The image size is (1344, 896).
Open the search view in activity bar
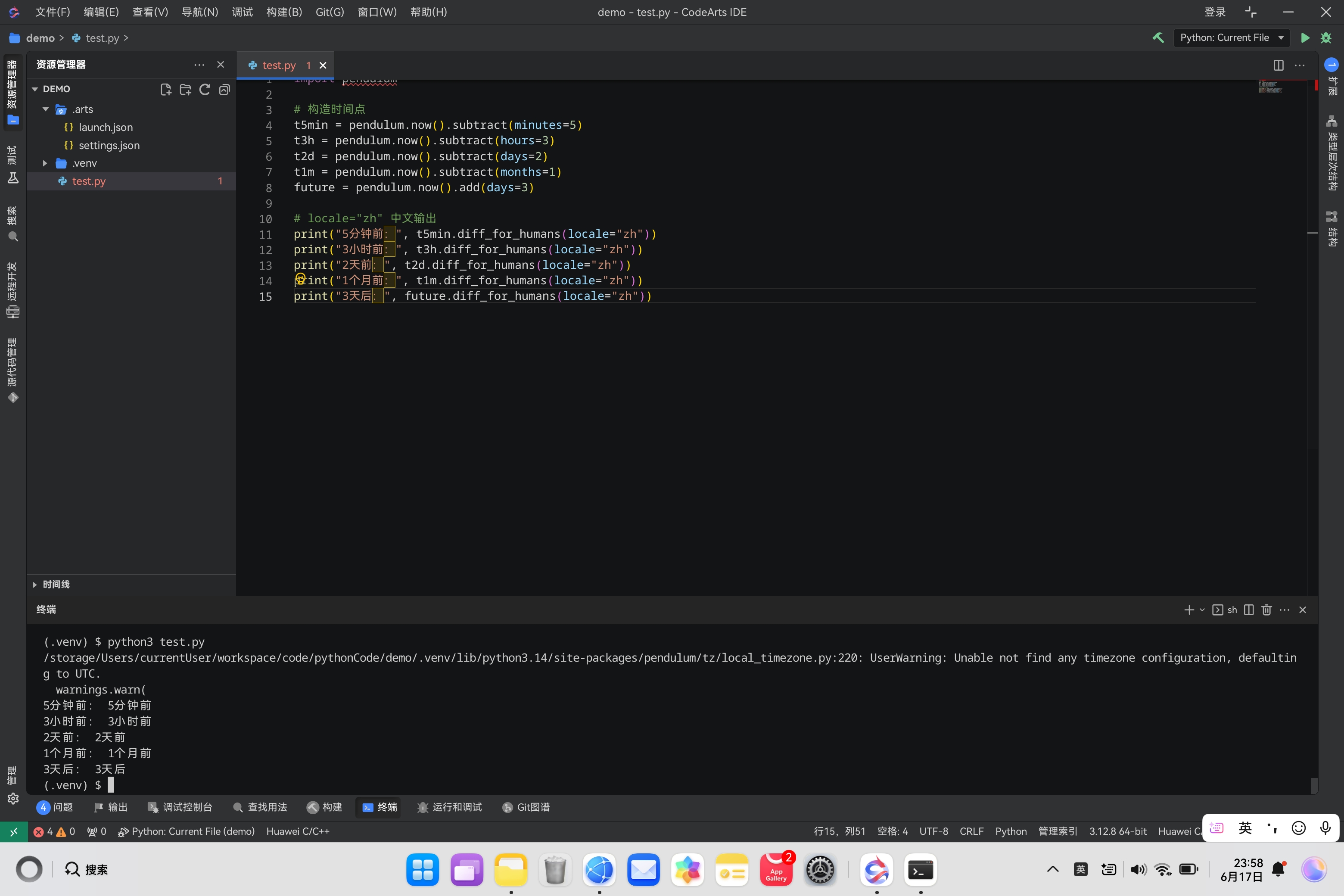pos(12,224)
